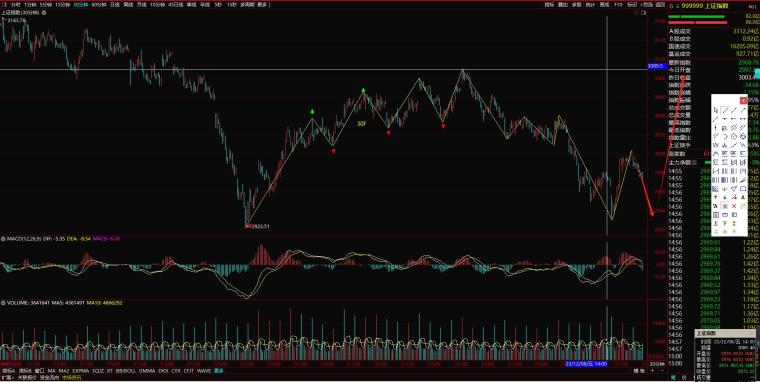
Task: Add to watchlist with +自选
Action: pyautogui.click(x=647, y=4)
